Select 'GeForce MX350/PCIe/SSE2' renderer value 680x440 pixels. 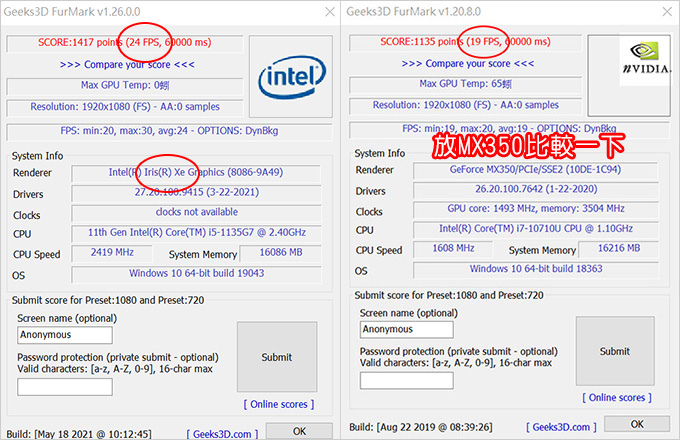(x=535, y=169)
